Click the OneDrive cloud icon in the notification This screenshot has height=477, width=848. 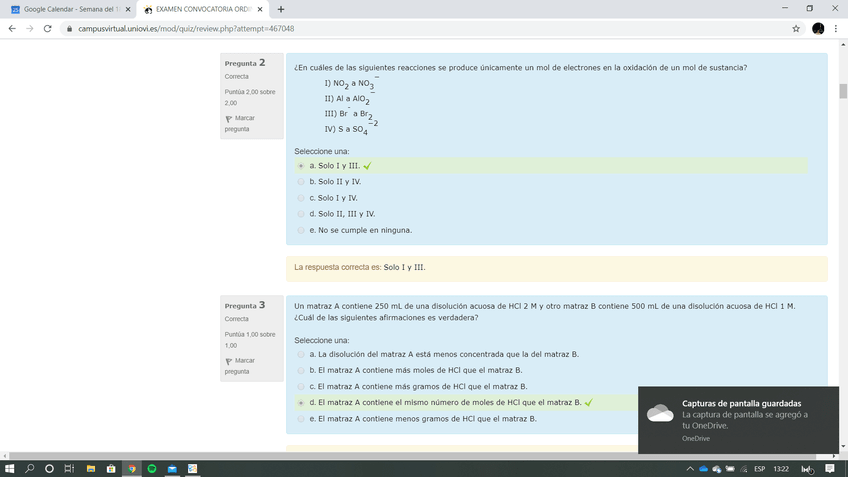click(660, 414)
